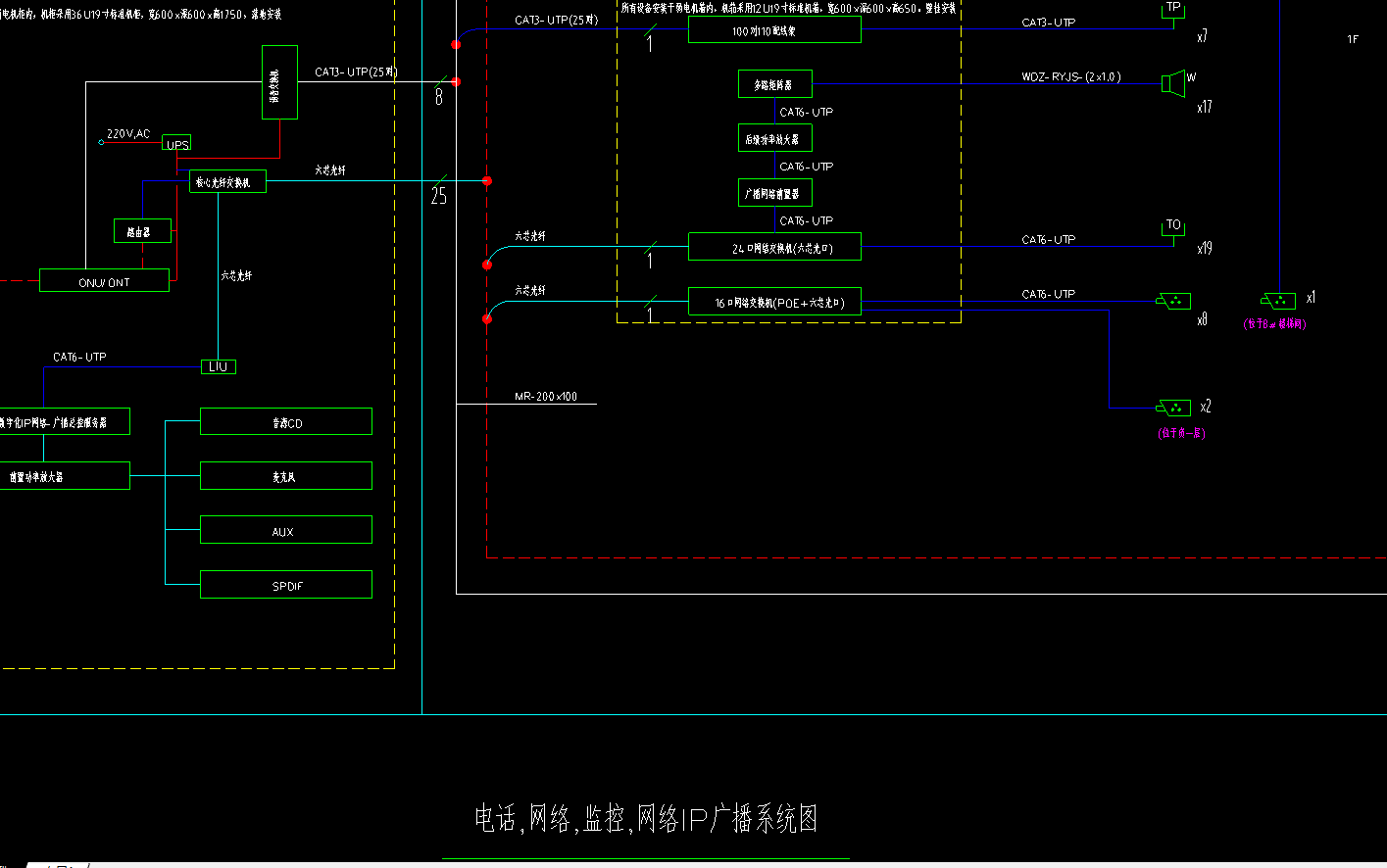Image resolution: width=1387 pixels, height=868 pixels.
Task: Click the 12U cabinet specification note
Action: coord(789,8)
